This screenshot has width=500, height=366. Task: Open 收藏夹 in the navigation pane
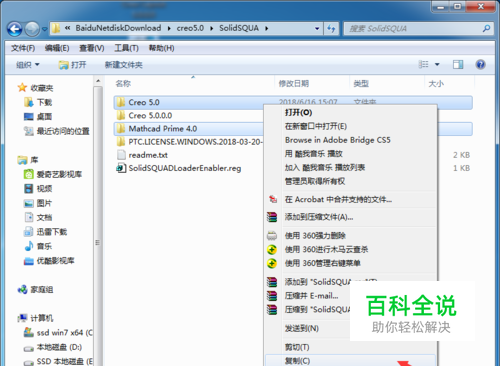[x=35, y=88]
